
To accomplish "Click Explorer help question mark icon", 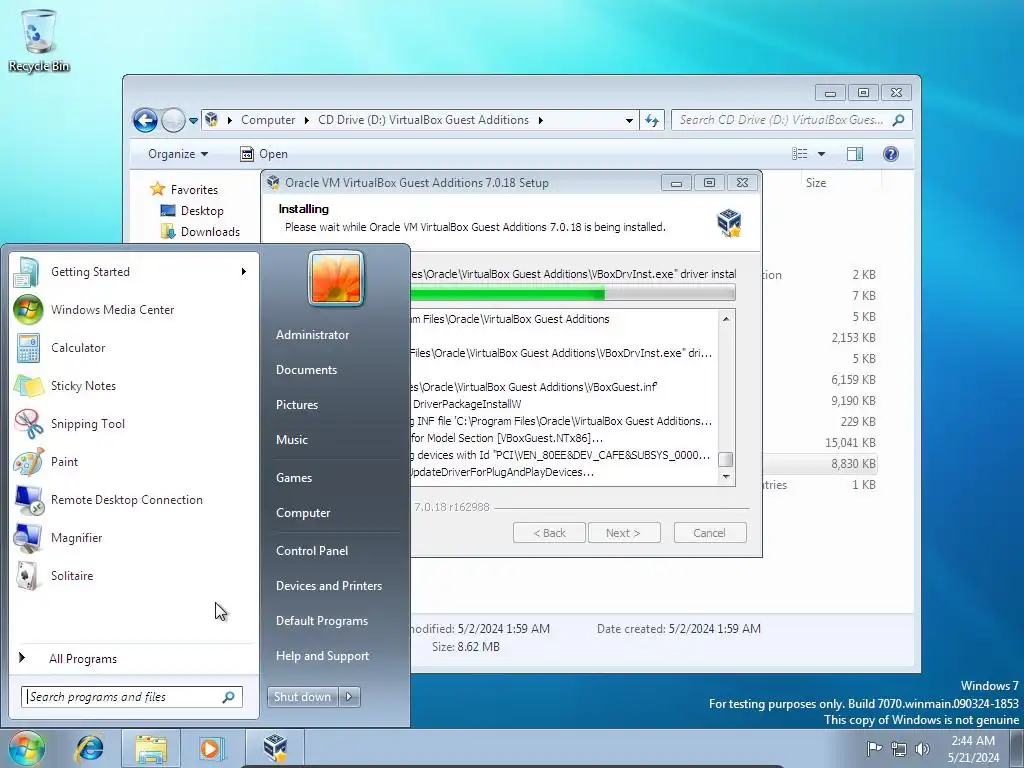I will click(x=890, y=154).
